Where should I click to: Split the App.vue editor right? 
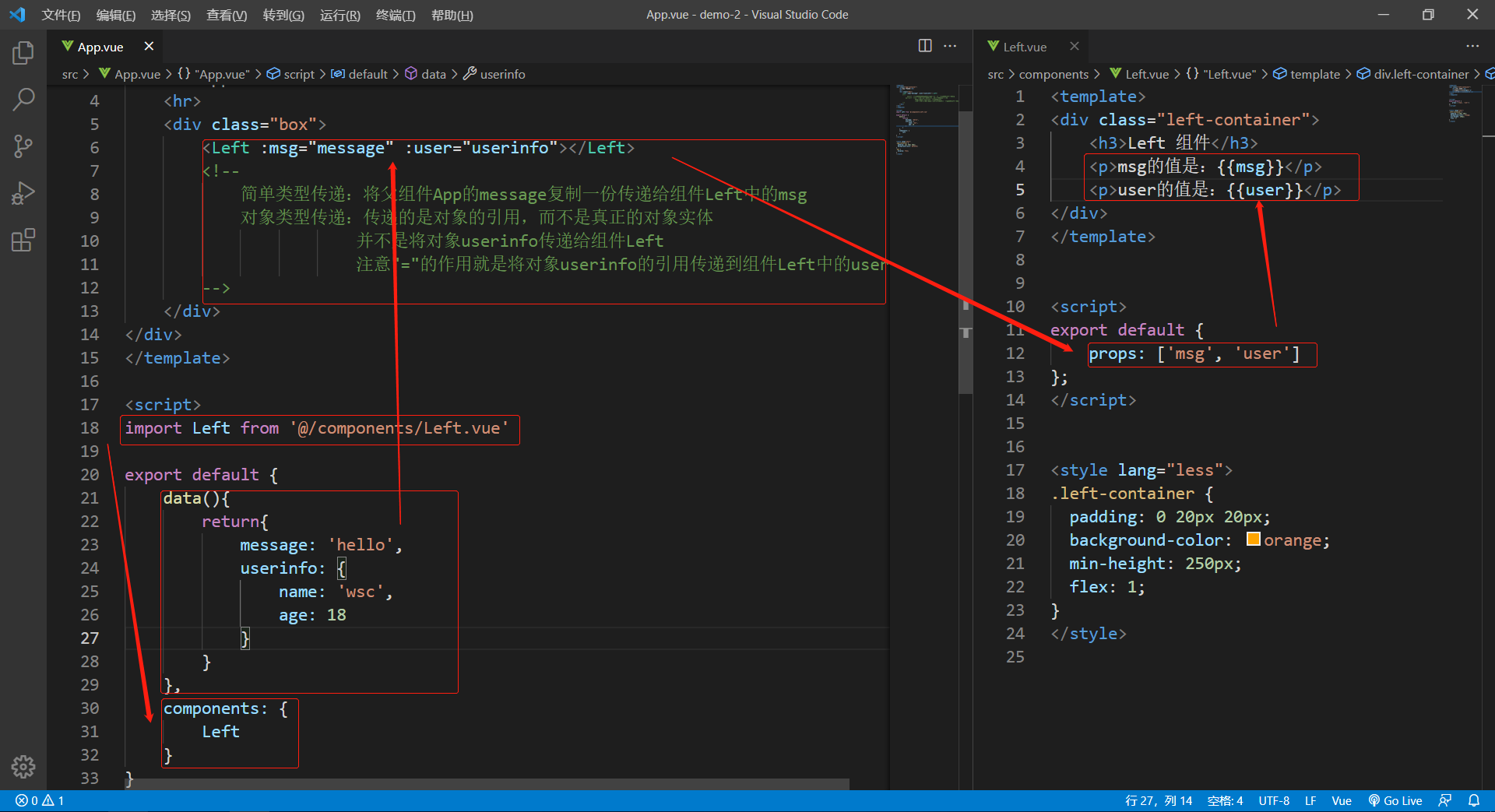tap(925, 46)
